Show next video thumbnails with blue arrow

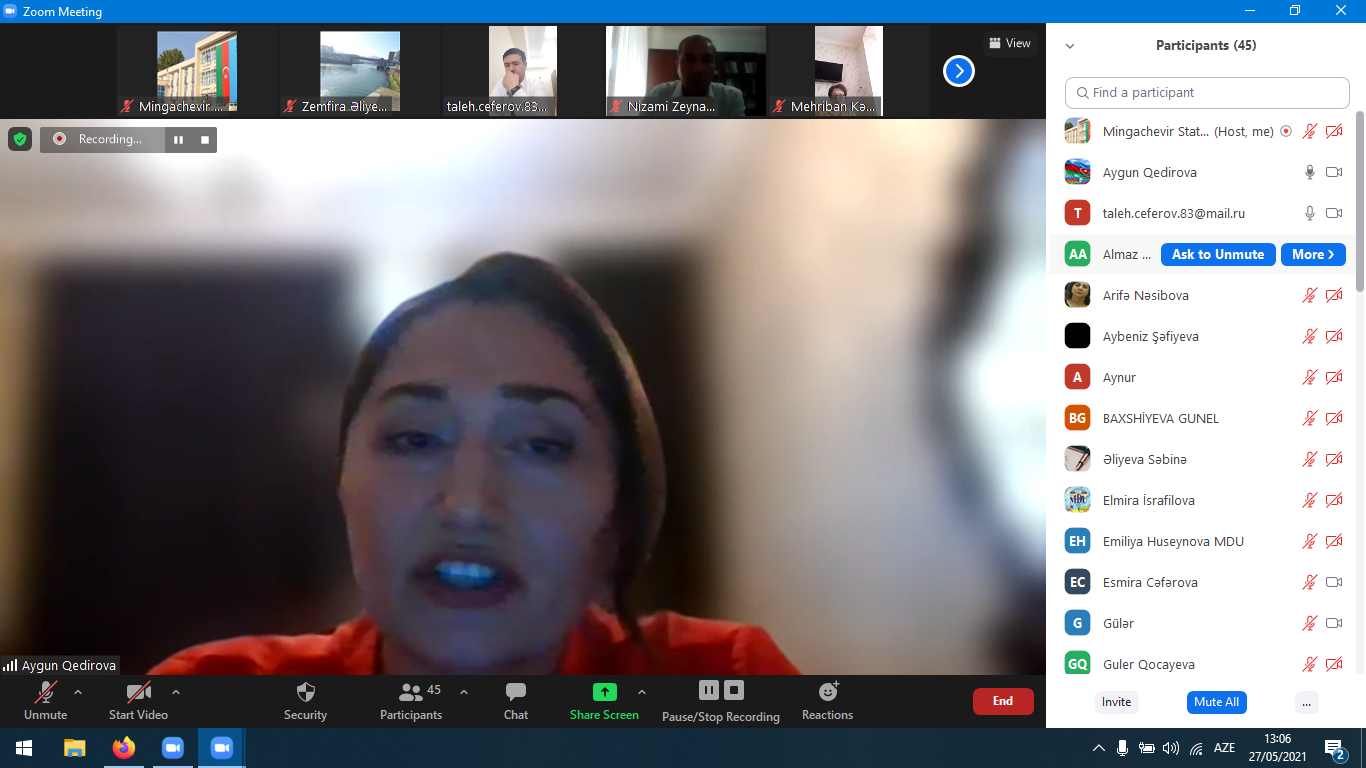[958, 71]
